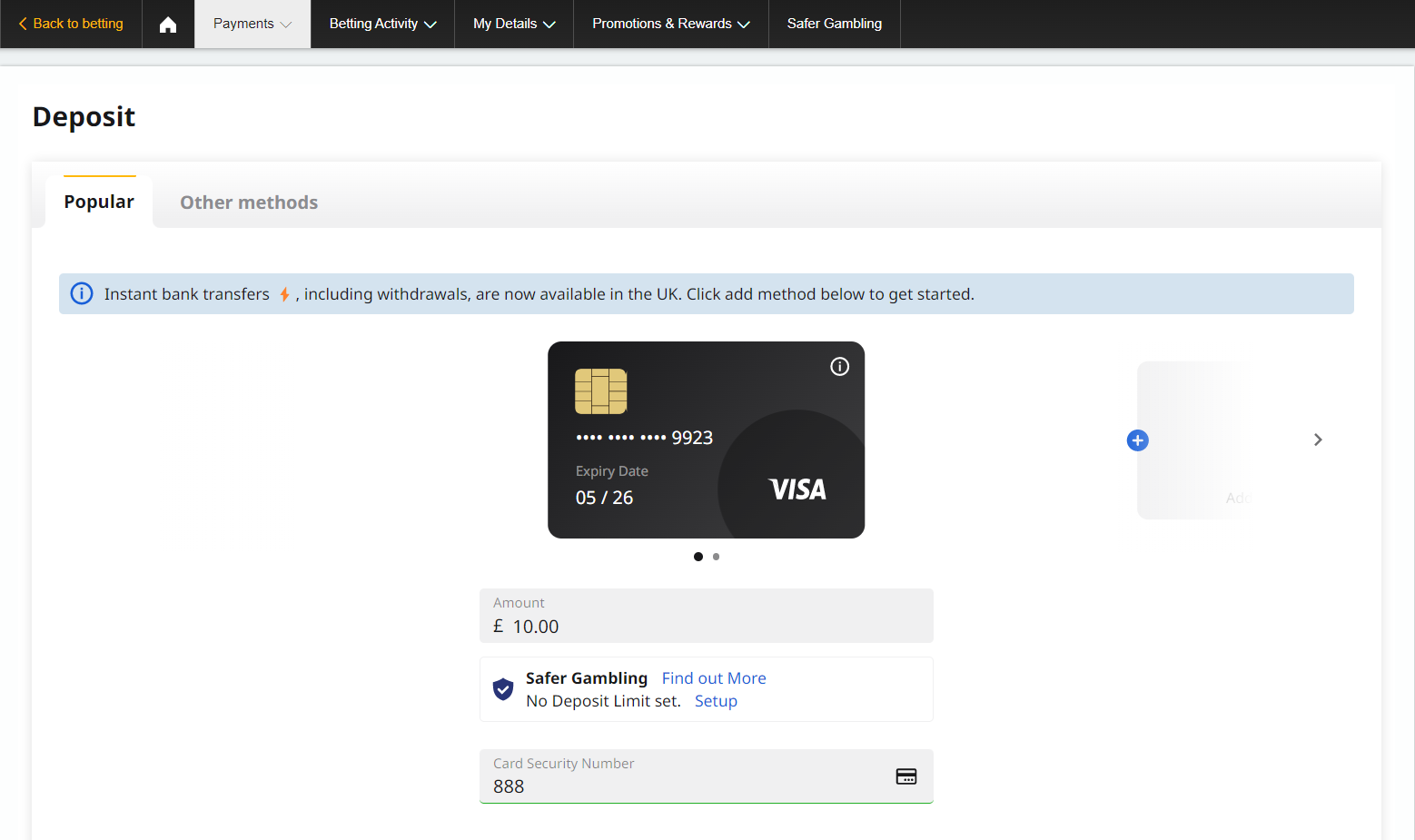
Task: Click the Setup deposit limit link
Action: (716, 701)
